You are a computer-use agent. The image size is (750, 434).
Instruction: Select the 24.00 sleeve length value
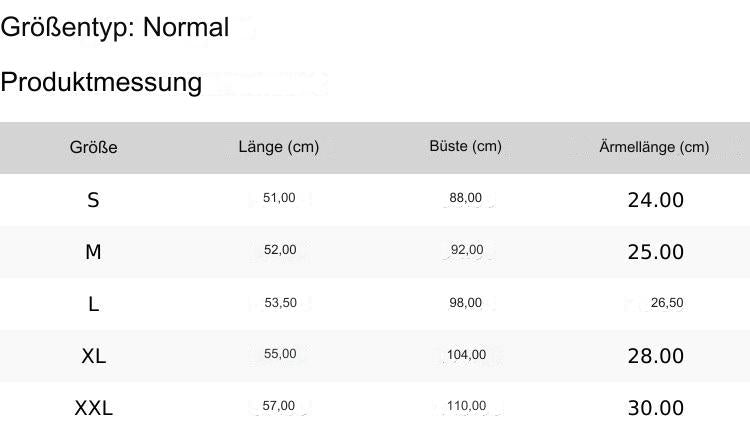[x=655, y=200]
